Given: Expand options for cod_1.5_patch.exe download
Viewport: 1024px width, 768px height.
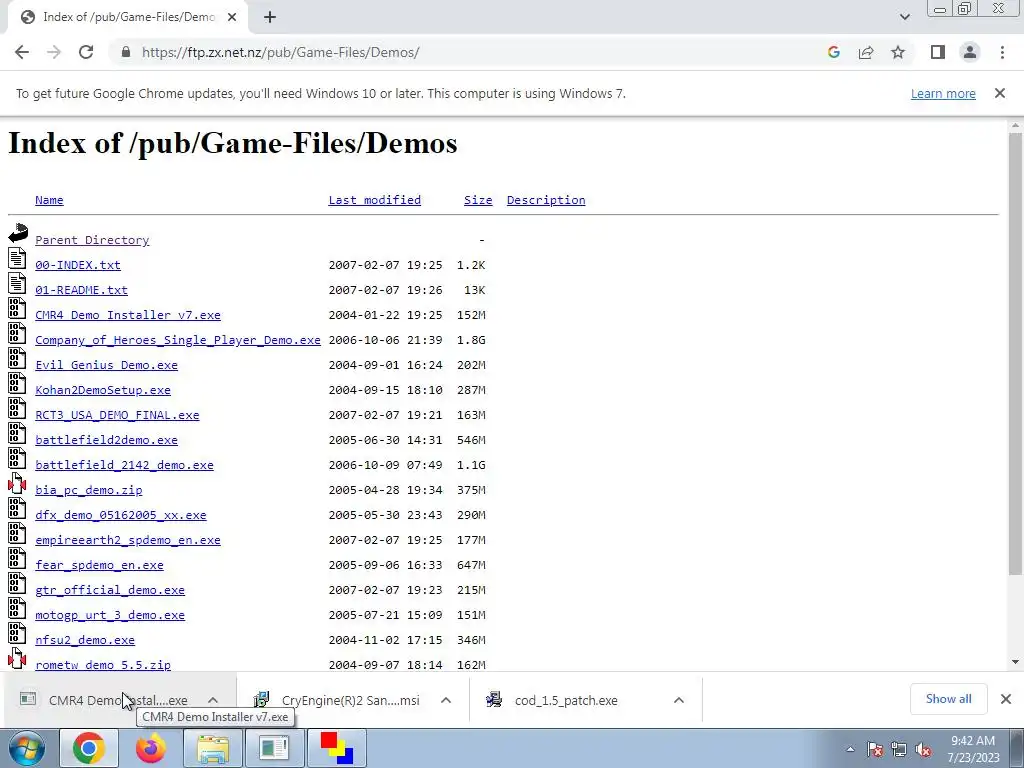Looking at the screenshot, I should (679, 700).
